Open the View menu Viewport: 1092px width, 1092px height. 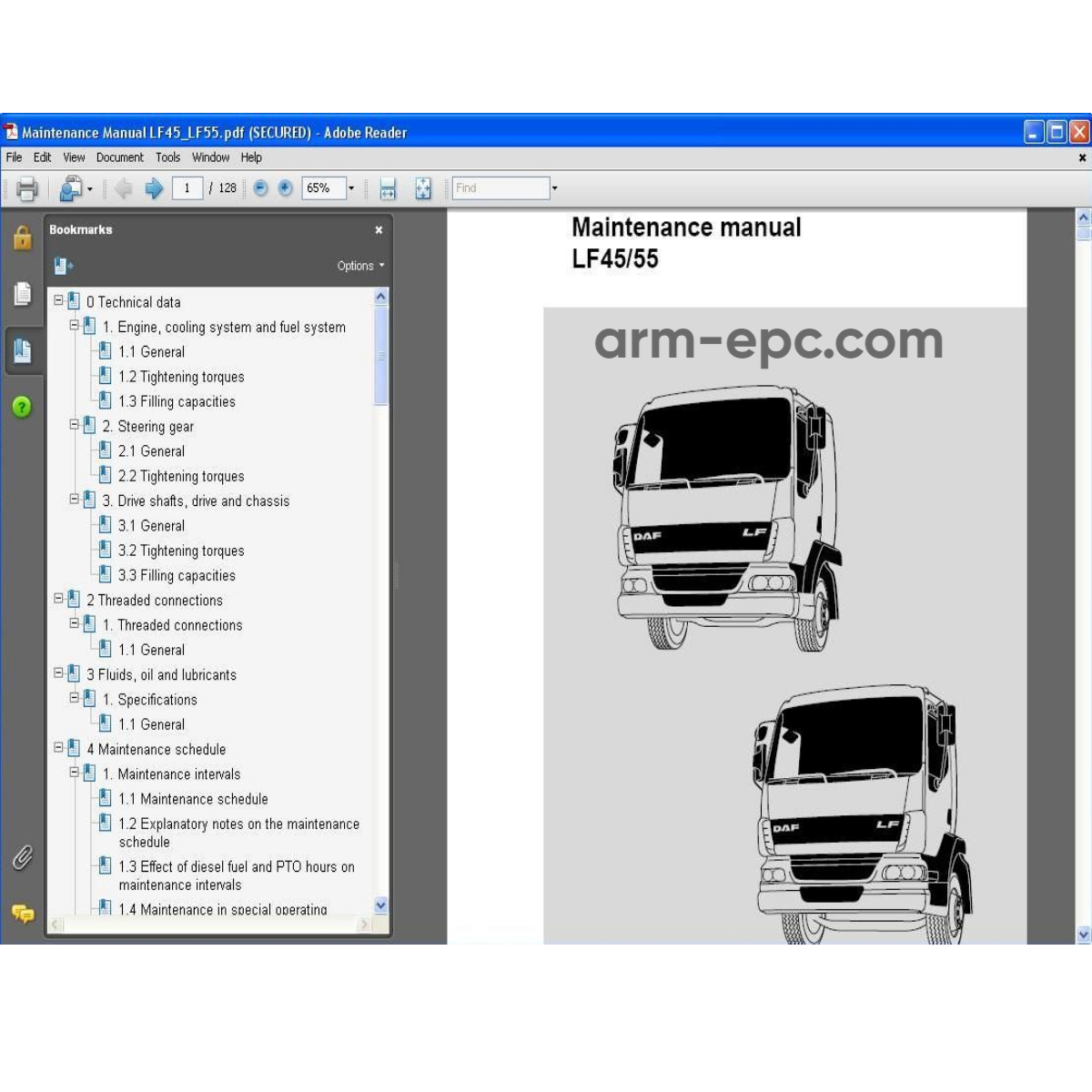[74, 157]
